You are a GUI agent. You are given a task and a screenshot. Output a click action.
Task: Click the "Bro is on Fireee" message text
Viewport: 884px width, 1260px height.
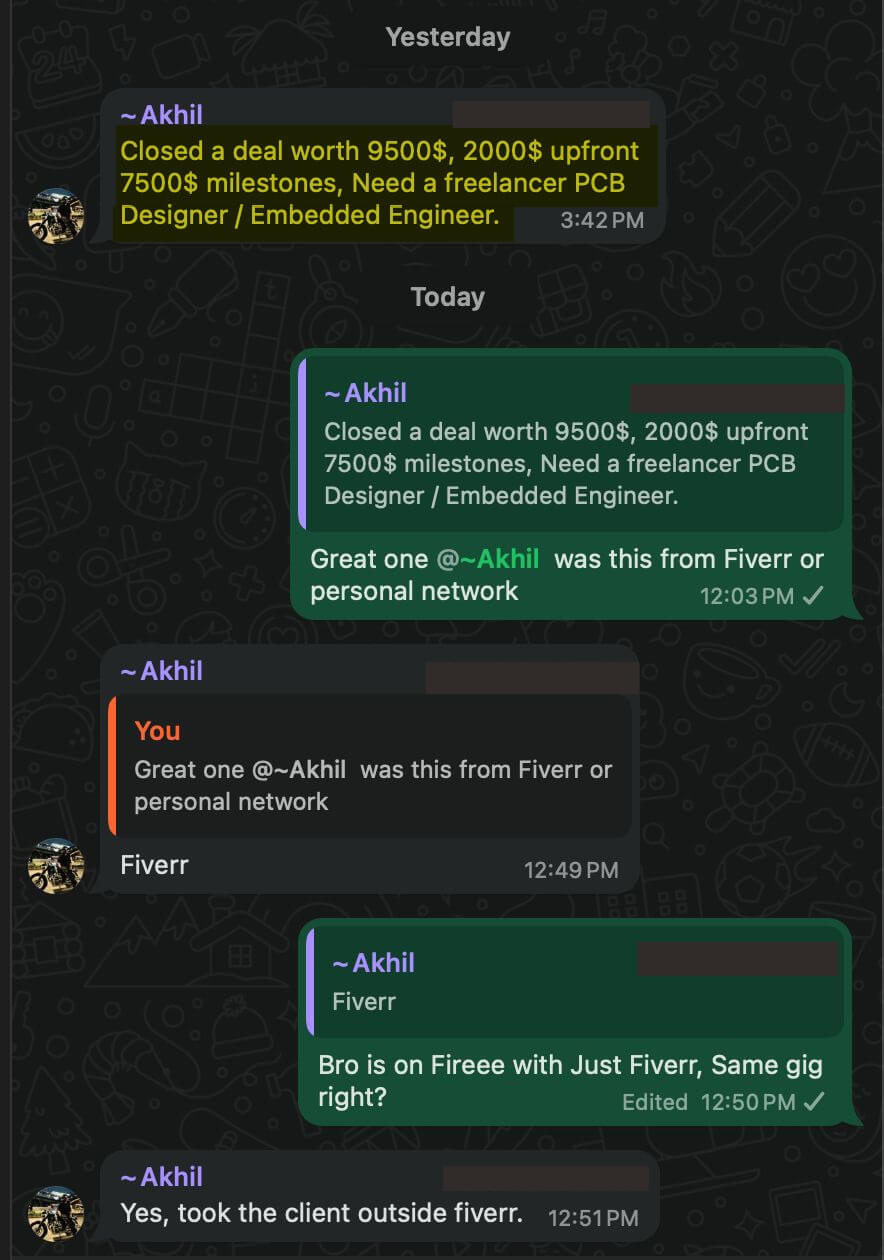[x=570, y=1065]
